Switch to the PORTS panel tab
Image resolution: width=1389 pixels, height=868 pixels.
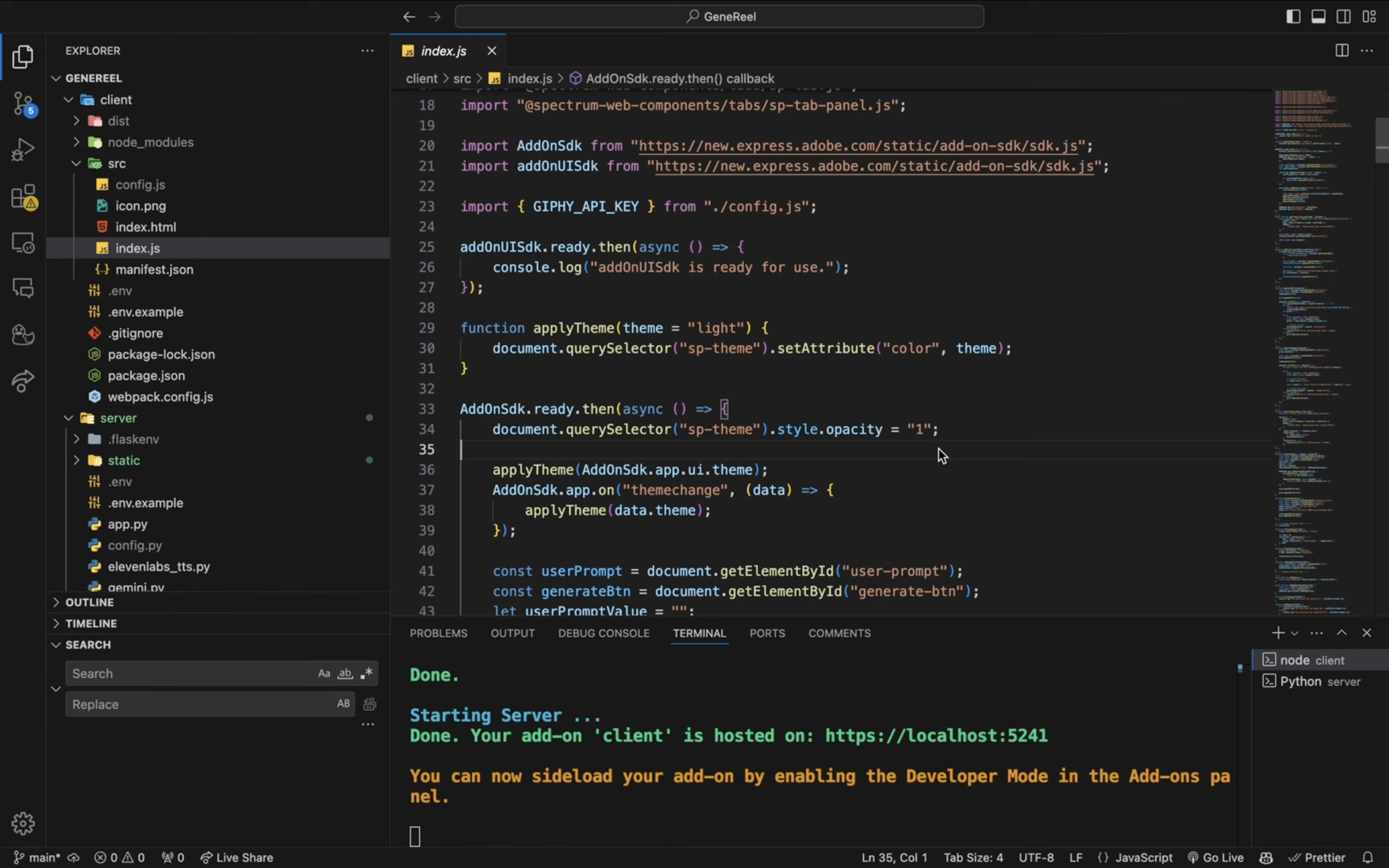click(767, 633)
